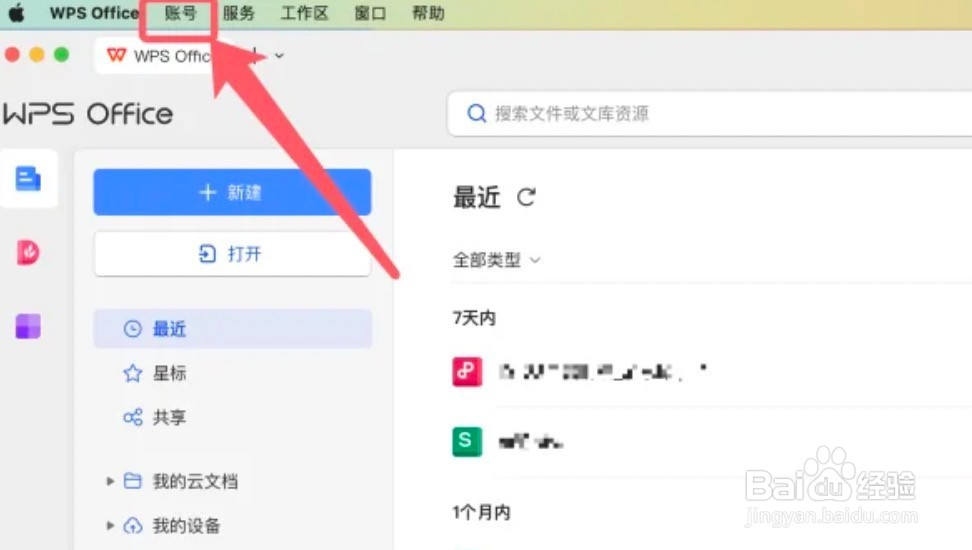Open the purple apps sidebar icon
972x550 pixels.
click(28, 326)
